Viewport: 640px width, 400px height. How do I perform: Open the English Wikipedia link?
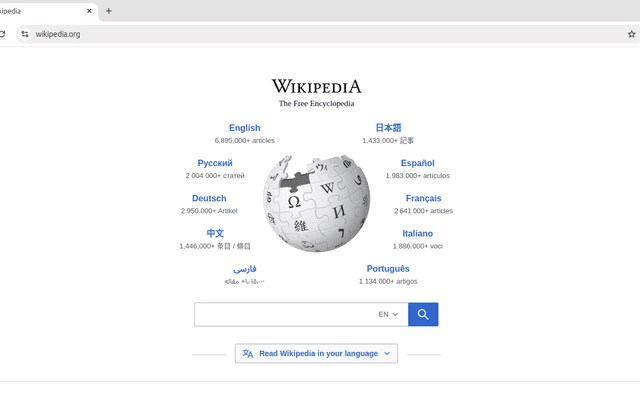point(244,128)
